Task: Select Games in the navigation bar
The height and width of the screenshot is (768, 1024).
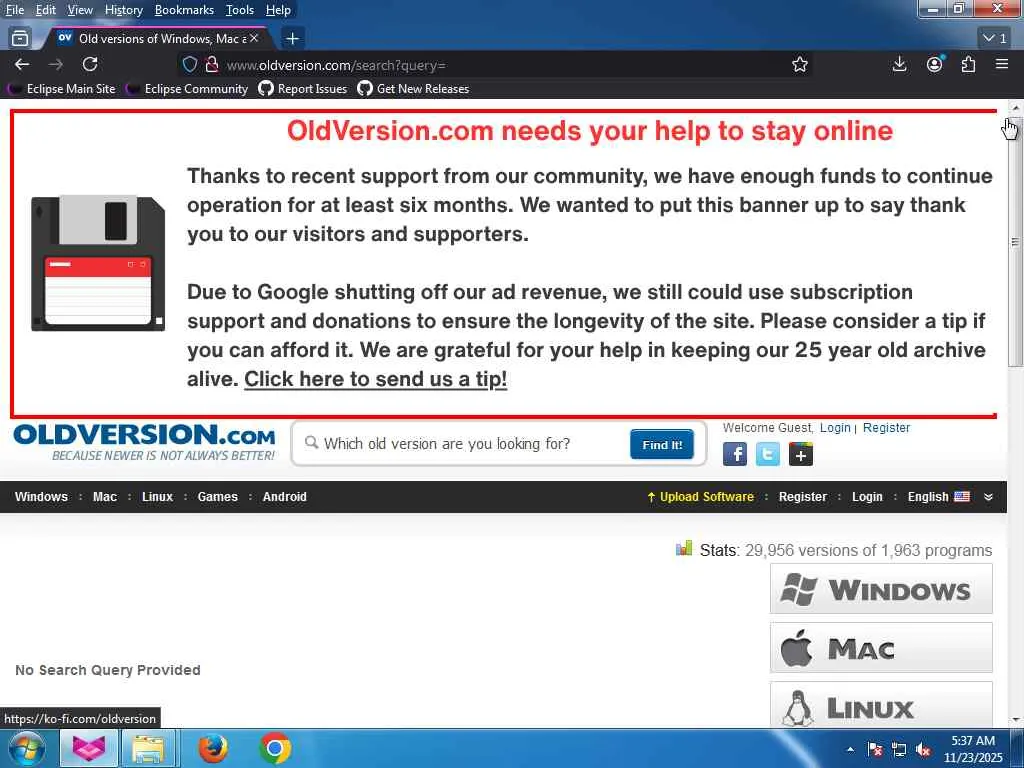Action: point(217,497)
